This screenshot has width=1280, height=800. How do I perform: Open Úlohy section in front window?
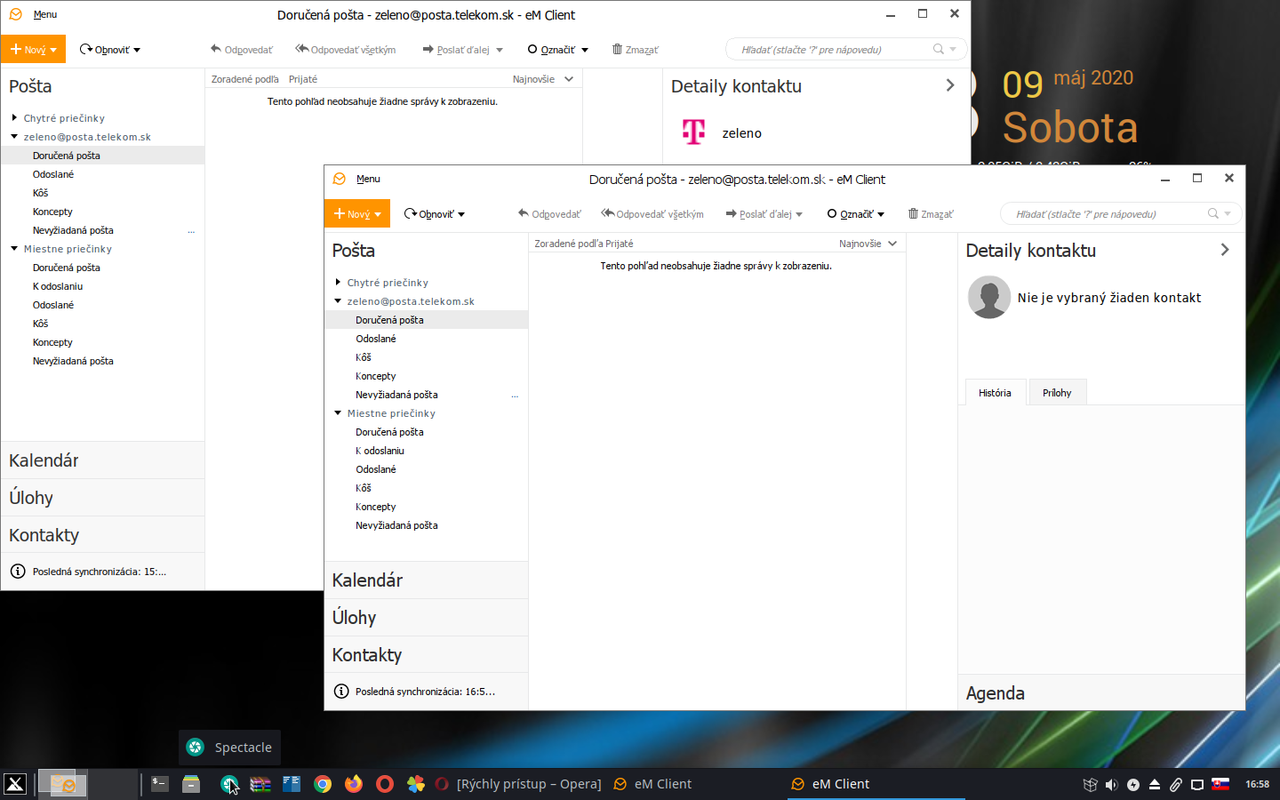pos(426,617)
